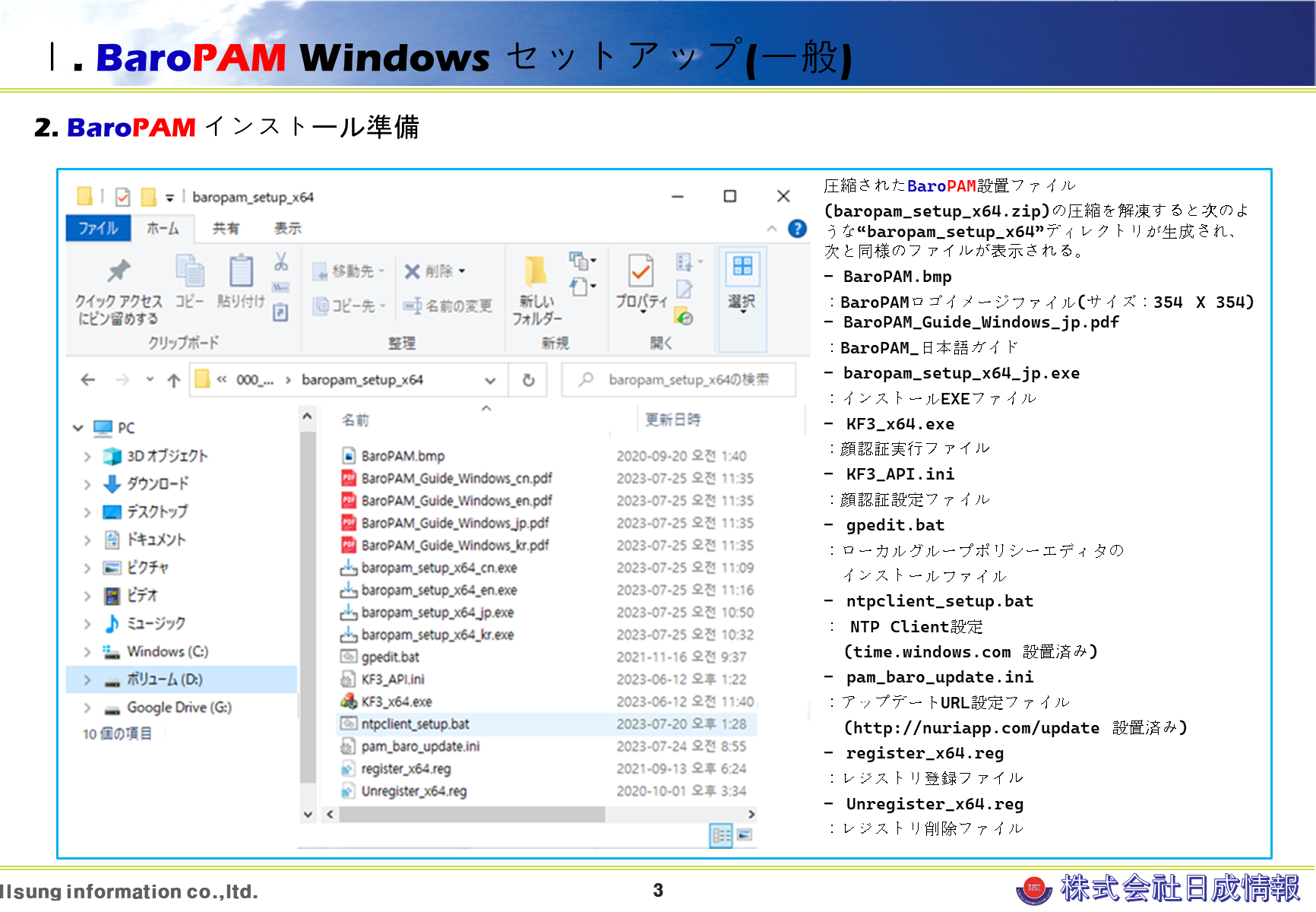Viewport: 1316px width, 912px height.
Task: Click the Rename (名前の変更) button
Action: pos(448,306)
